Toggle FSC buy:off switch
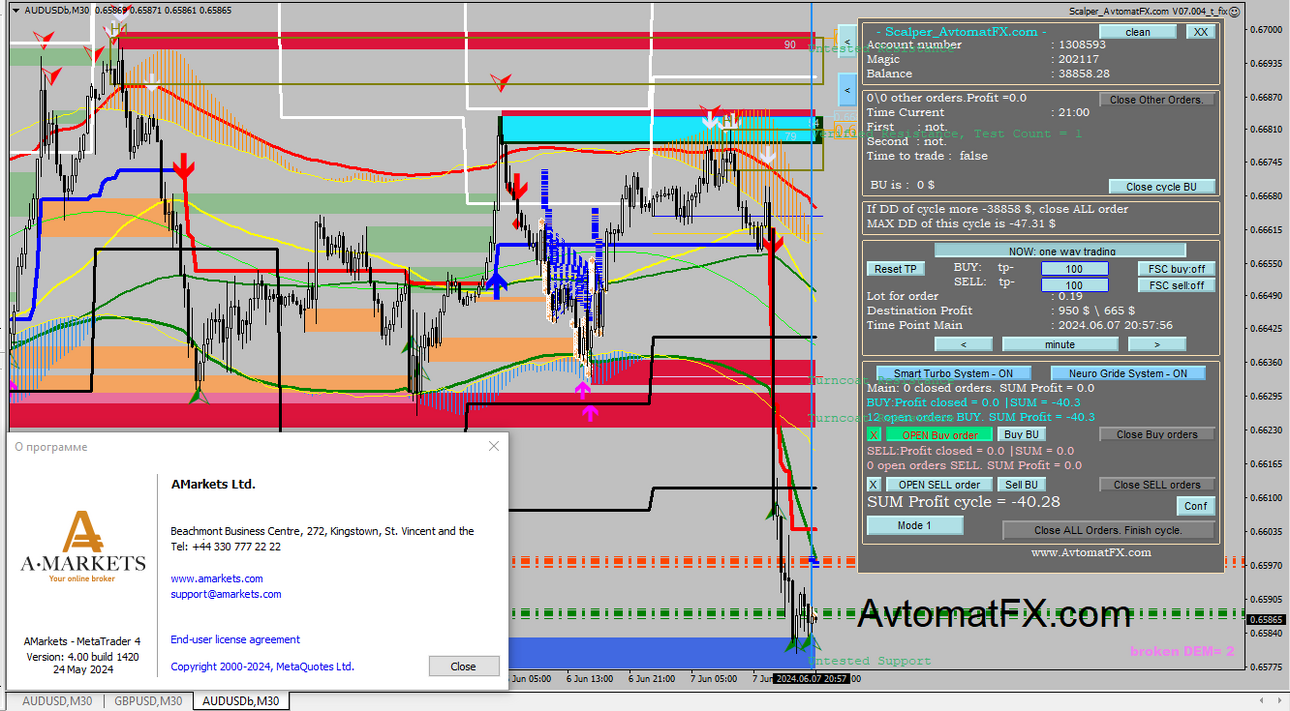This screenshot has width=1290, height=711. 1176,269
